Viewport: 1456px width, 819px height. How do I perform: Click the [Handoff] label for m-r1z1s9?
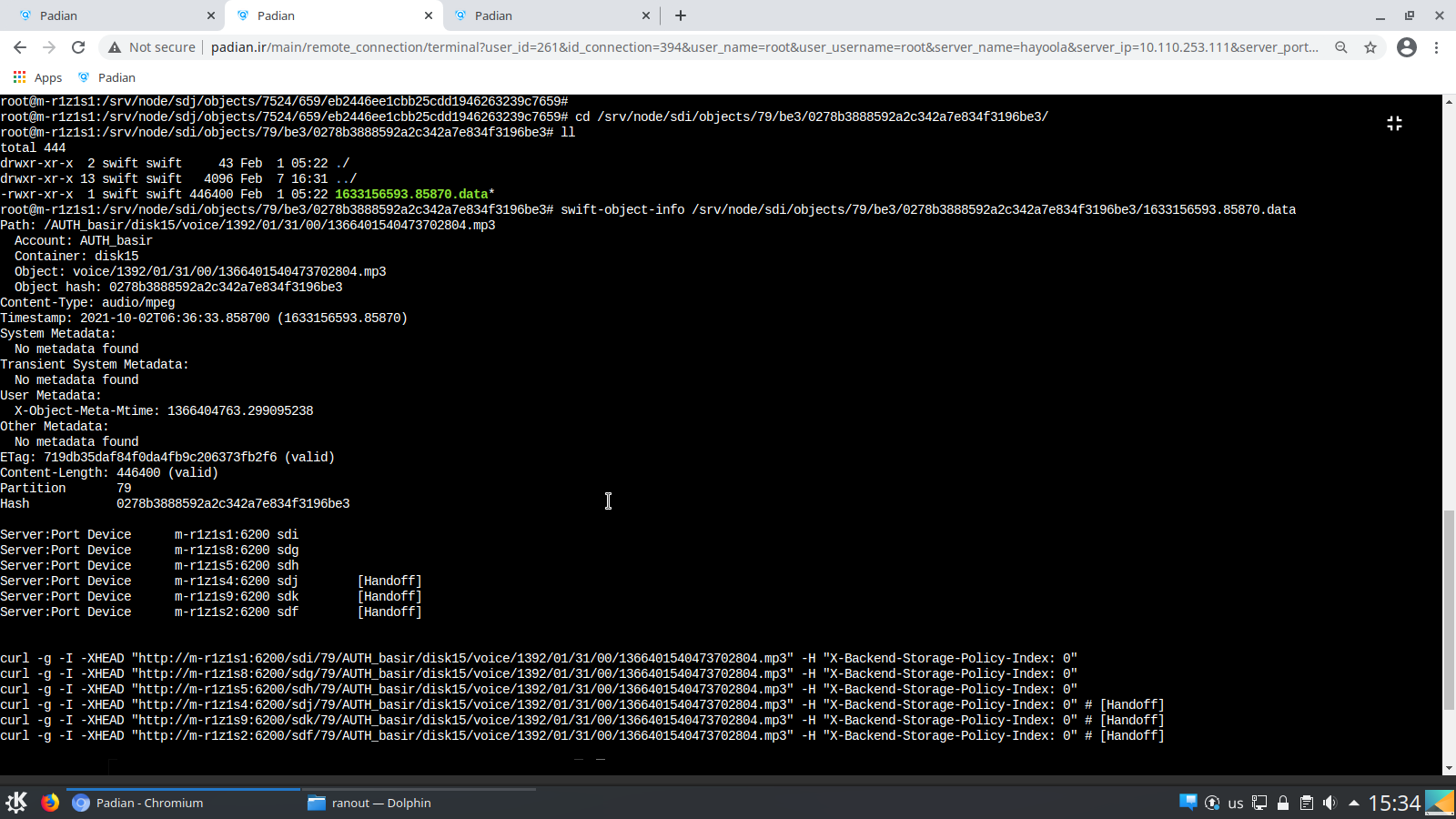[389, 596]
